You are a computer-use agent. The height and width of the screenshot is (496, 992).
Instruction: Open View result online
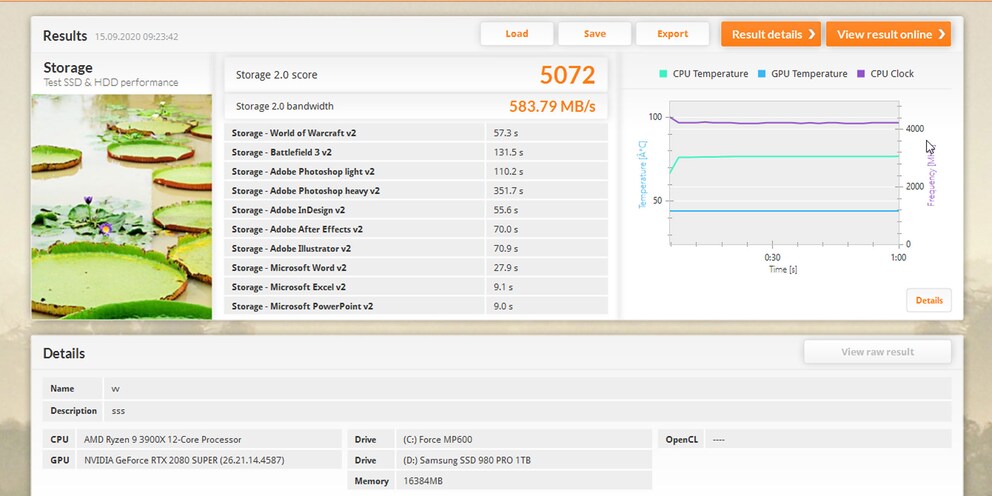tap(888, 34)
